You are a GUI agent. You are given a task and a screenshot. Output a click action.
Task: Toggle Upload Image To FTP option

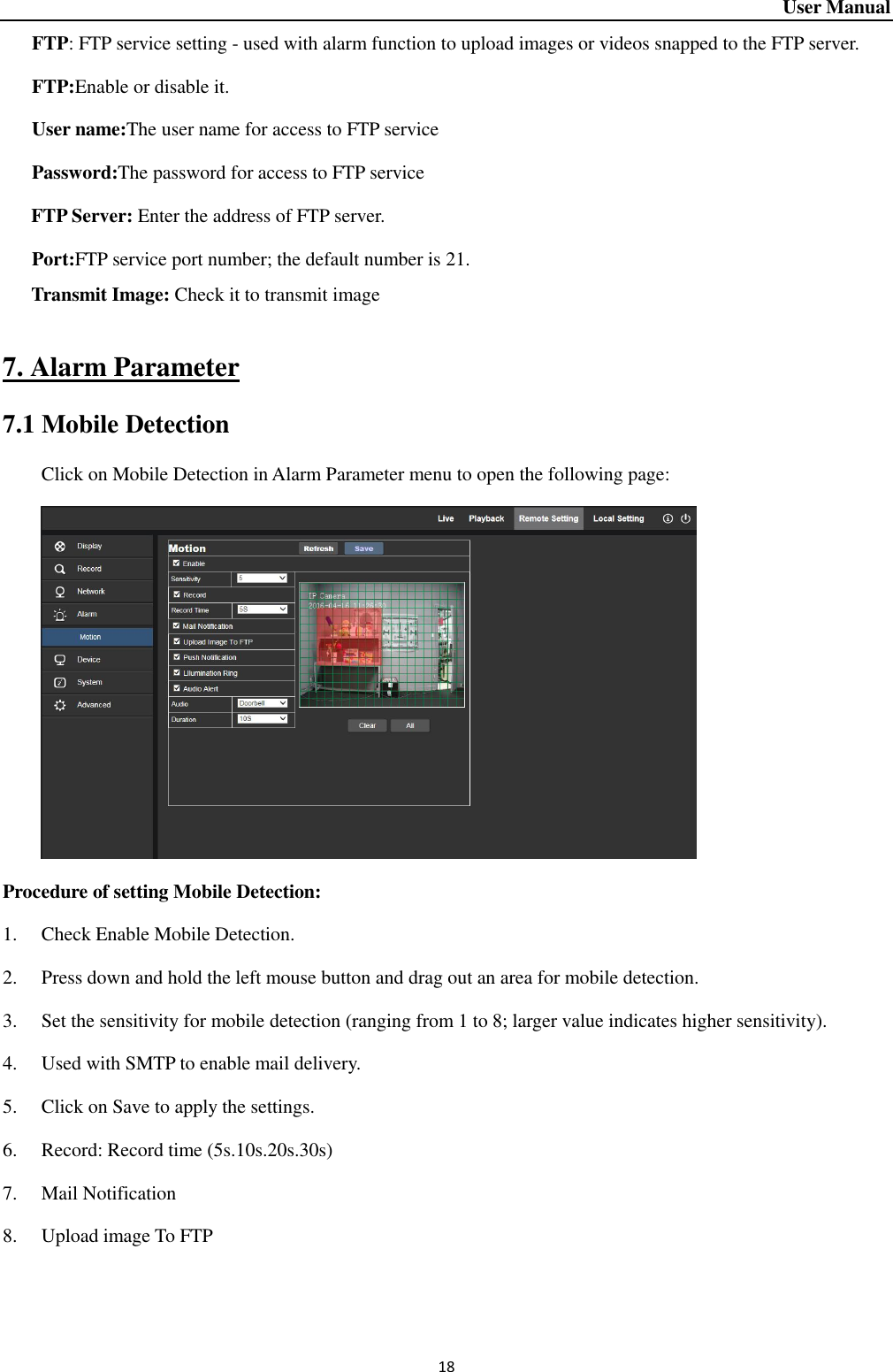tap(175, 641)
